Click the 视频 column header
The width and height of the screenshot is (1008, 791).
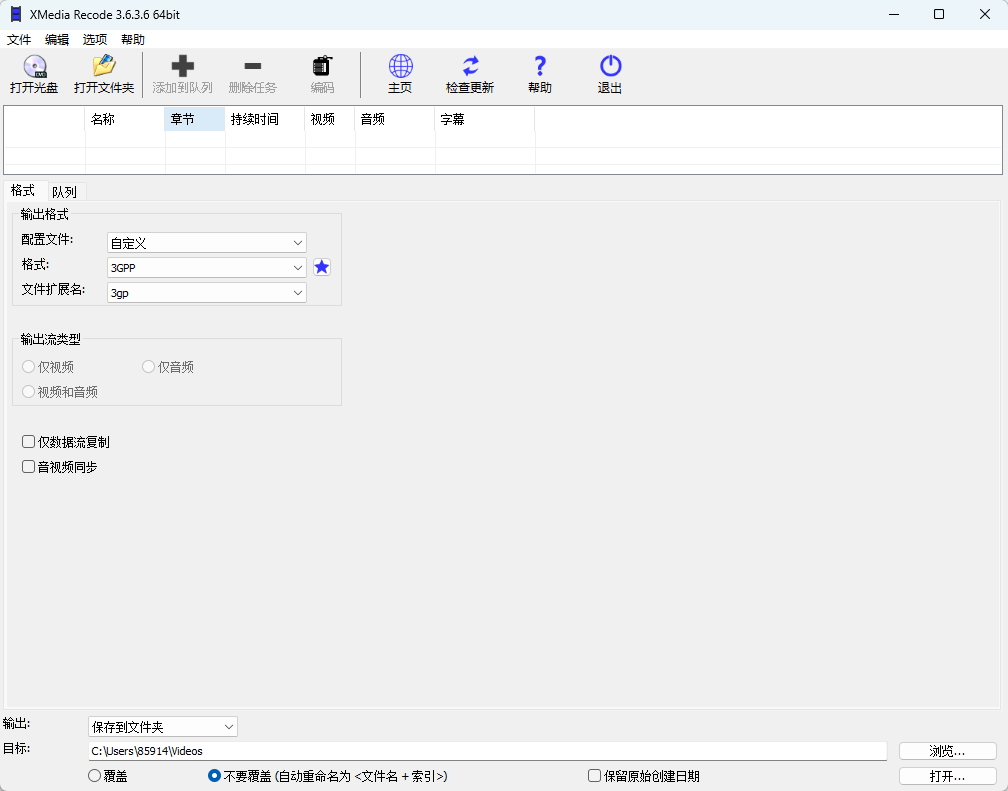click(x=330, y=119)
